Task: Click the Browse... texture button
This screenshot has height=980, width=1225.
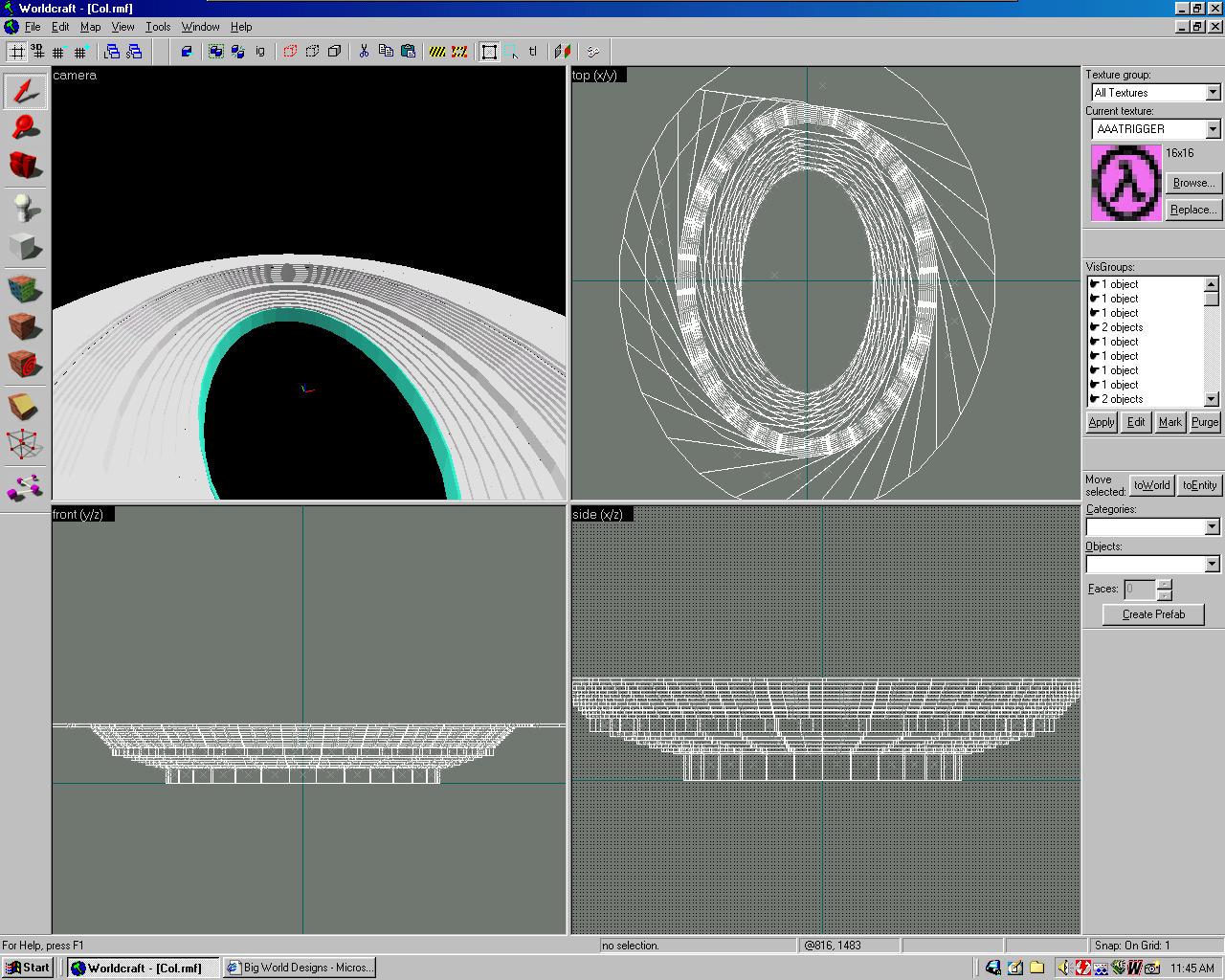Action: (x=1192, y=183)
